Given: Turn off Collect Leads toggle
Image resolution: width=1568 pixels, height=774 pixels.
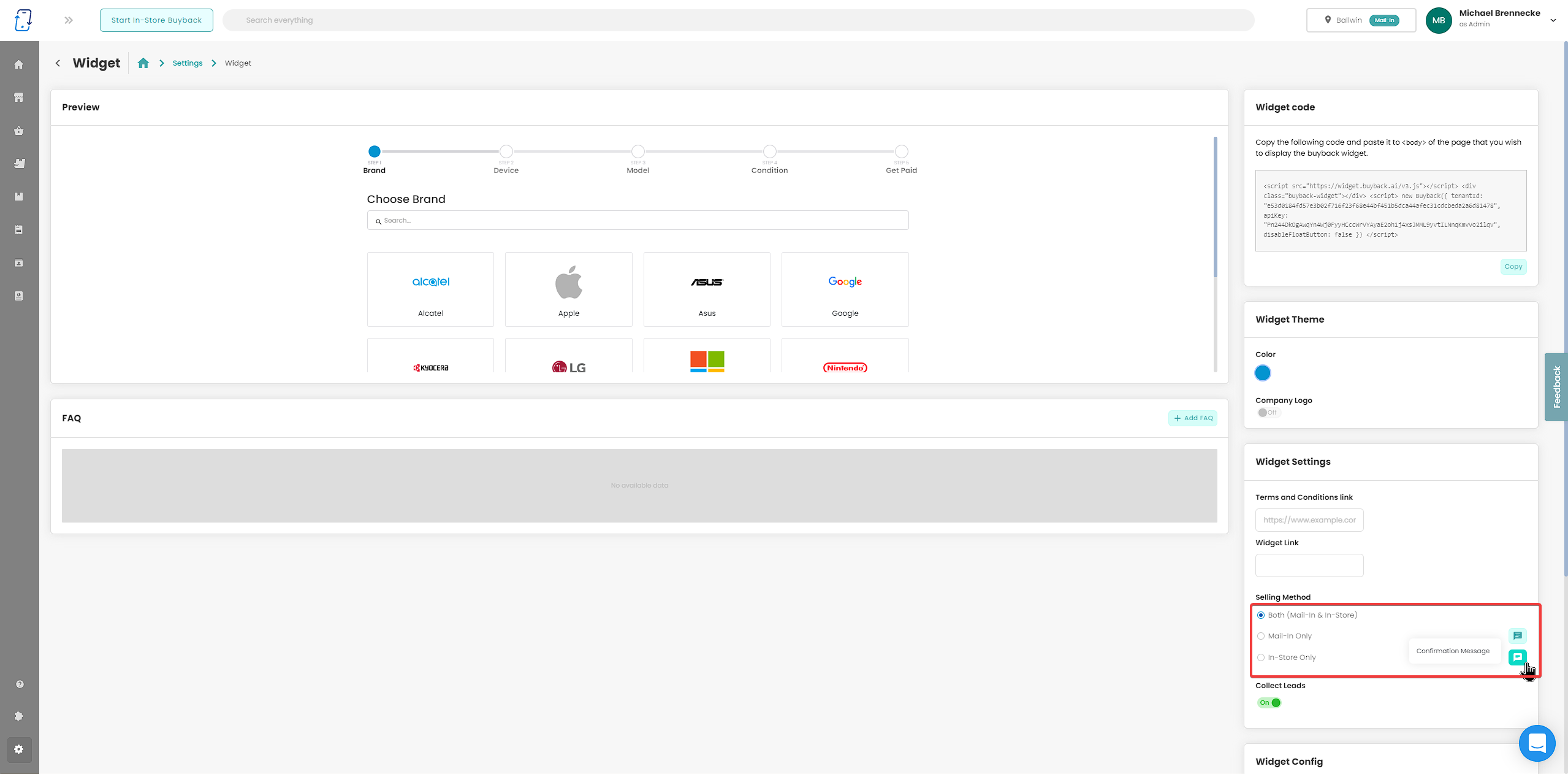Looking at the screenshot, I should point(1269,703).
